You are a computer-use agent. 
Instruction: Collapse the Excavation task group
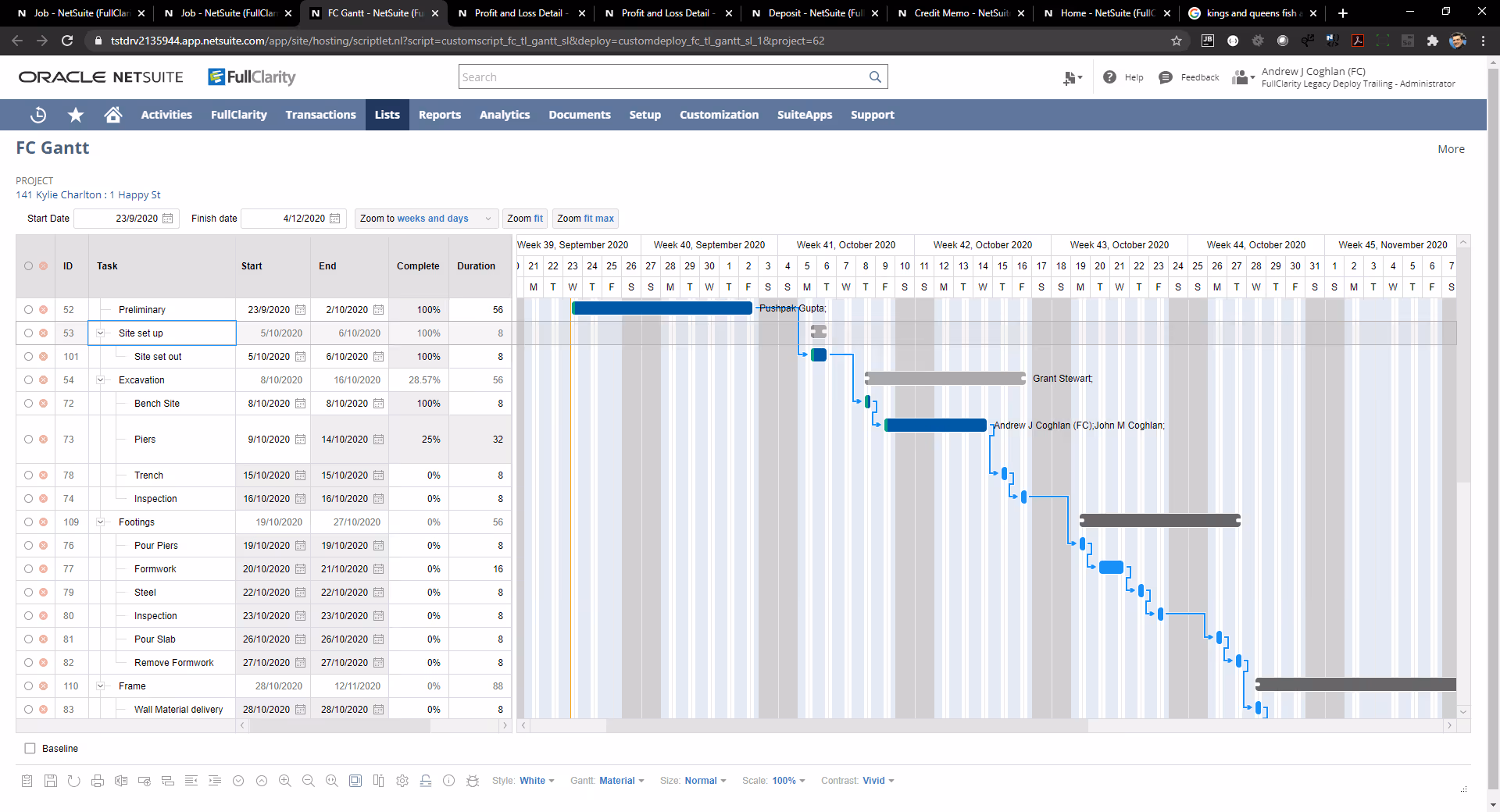(x=101, y=380)
